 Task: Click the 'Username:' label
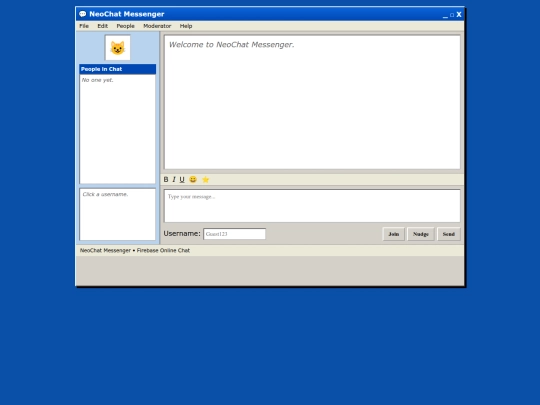182,233
